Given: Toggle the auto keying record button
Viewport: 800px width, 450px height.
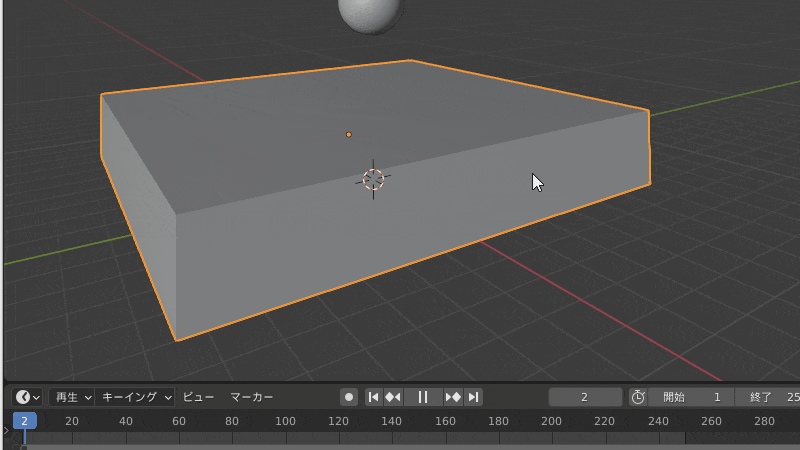Looking at the screenshot, I should [x=349, y=397].
